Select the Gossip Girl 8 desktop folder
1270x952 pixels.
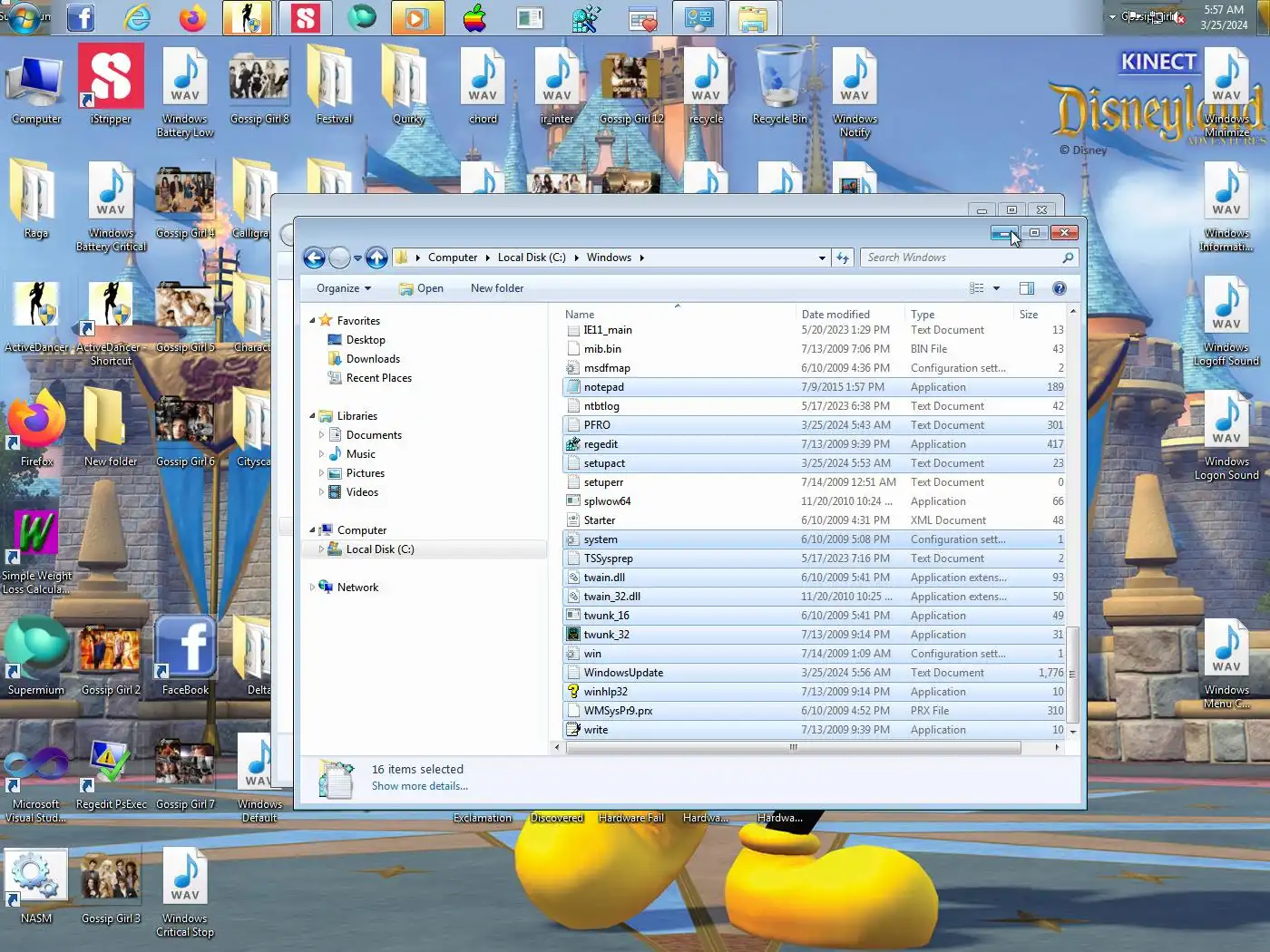pos(259,87)
